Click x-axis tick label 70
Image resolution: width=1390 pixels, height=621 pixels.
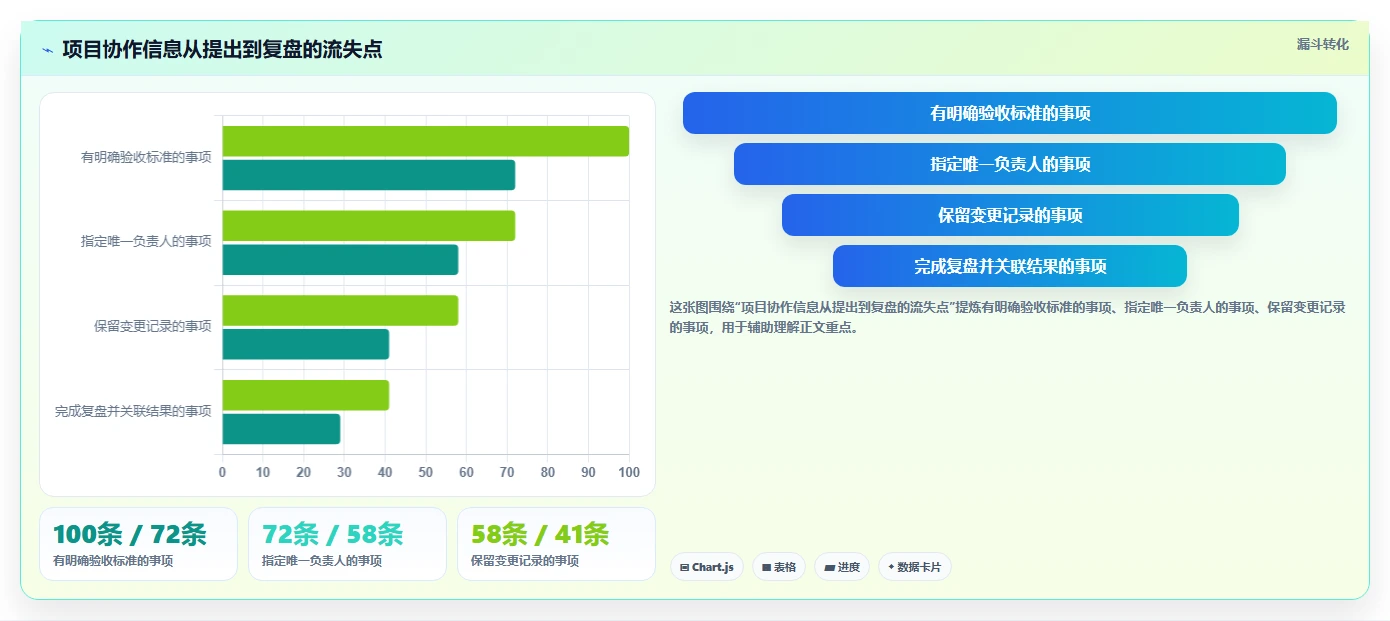(x=507, y=472)
